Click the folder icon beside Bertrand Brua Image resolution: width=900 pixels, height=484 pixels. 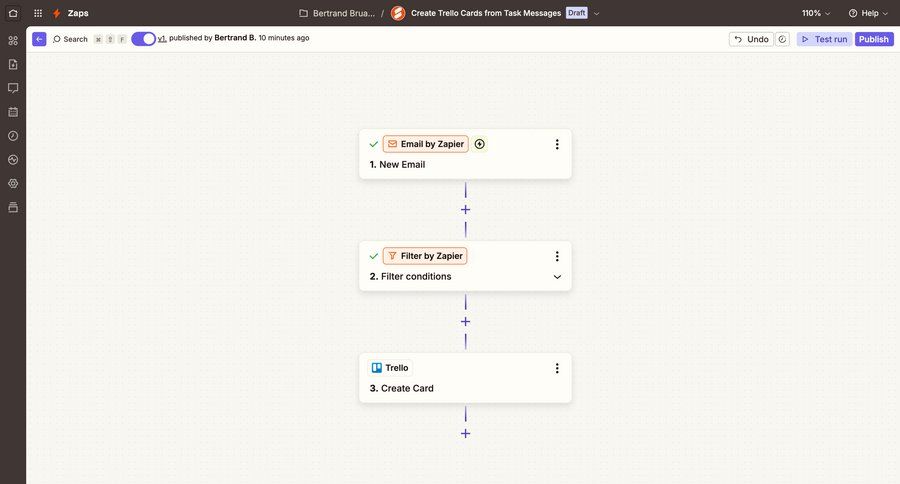(x=304, y=13)
